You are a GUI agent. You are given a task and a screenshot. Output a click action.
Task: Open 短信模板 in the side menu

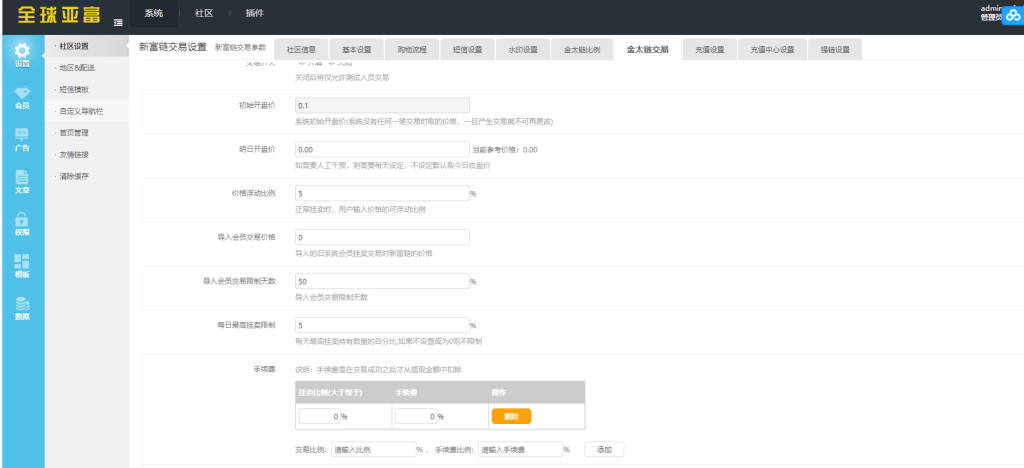point(87,89)
